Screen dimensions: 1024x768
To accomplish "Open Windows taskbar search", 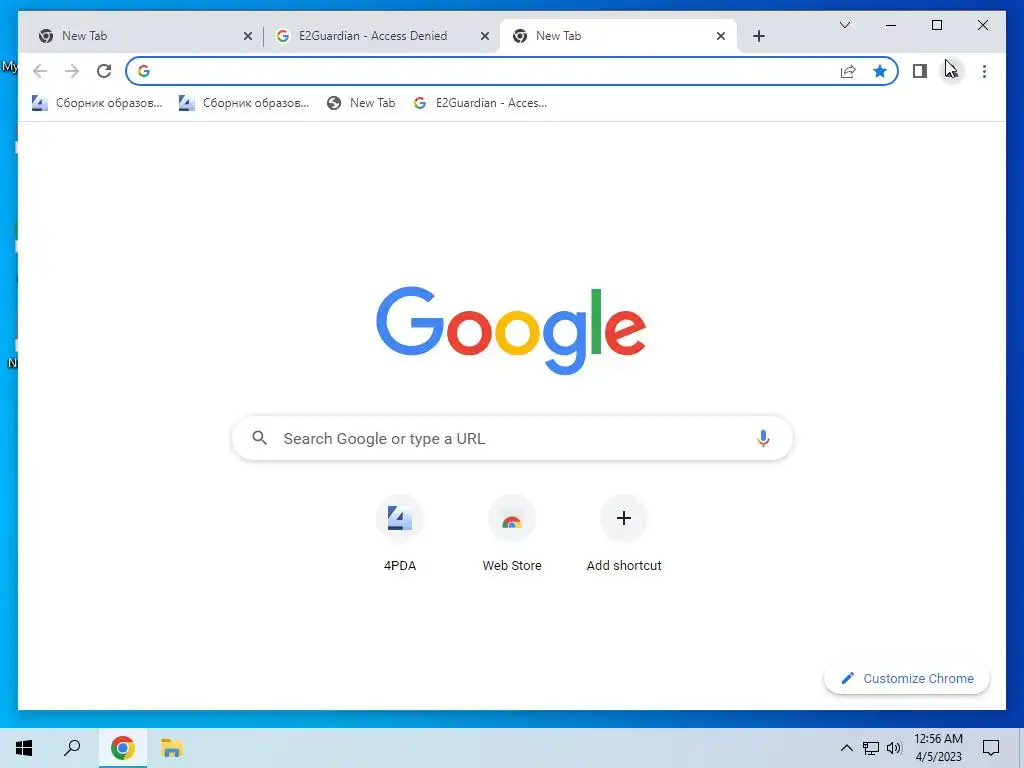I will tap(72, 748).
